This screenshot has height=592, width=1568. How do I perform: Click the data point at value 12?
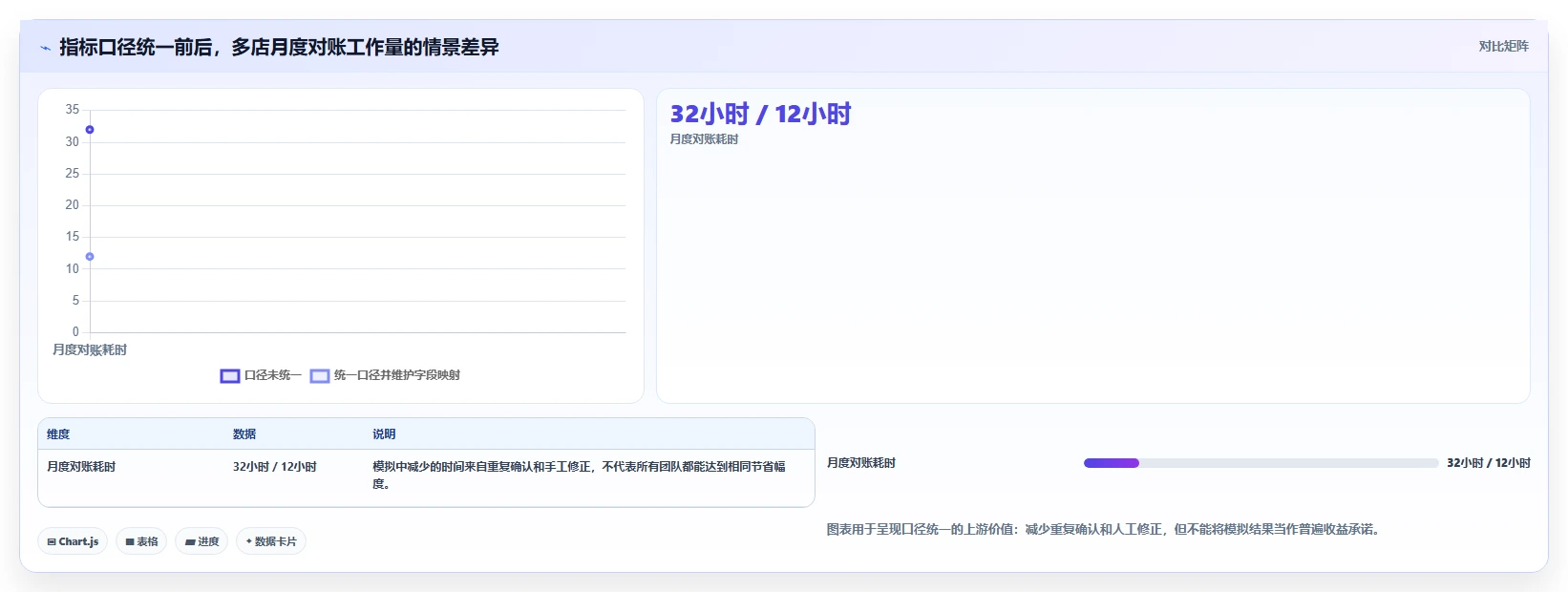click(90, 257)
